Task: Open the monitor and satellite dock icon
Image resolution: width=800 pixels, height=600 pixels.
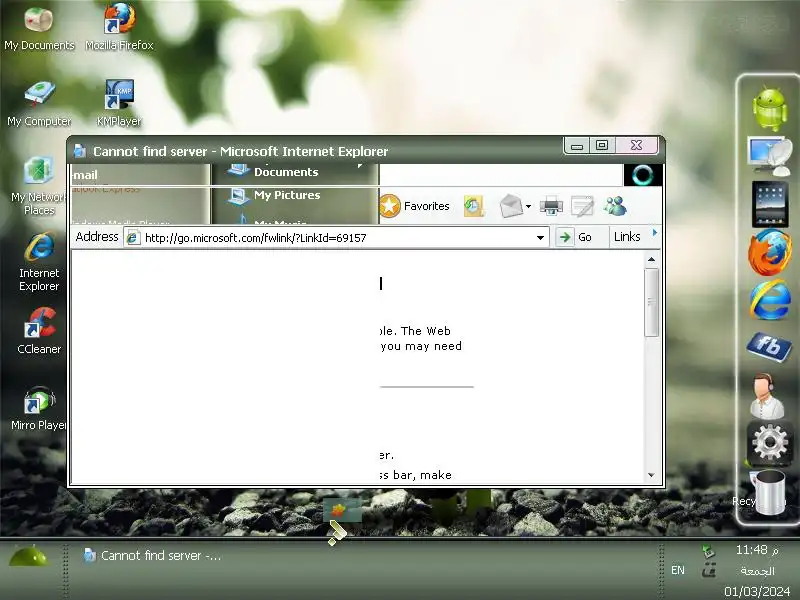Action: 769,156
